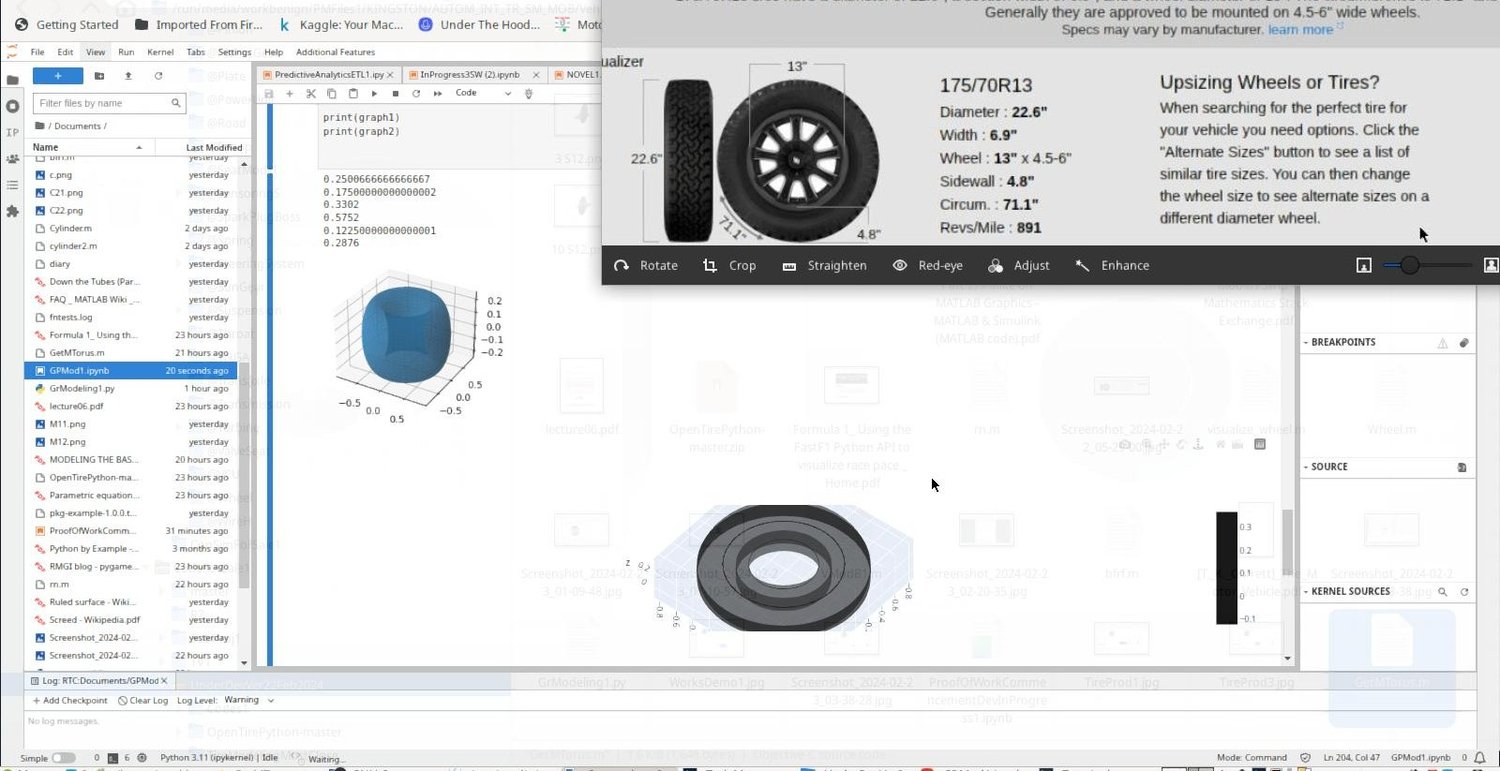Open the cell type Code dropdown
The height and width of the screenshot is (771, 1500).
click(483, 93)
